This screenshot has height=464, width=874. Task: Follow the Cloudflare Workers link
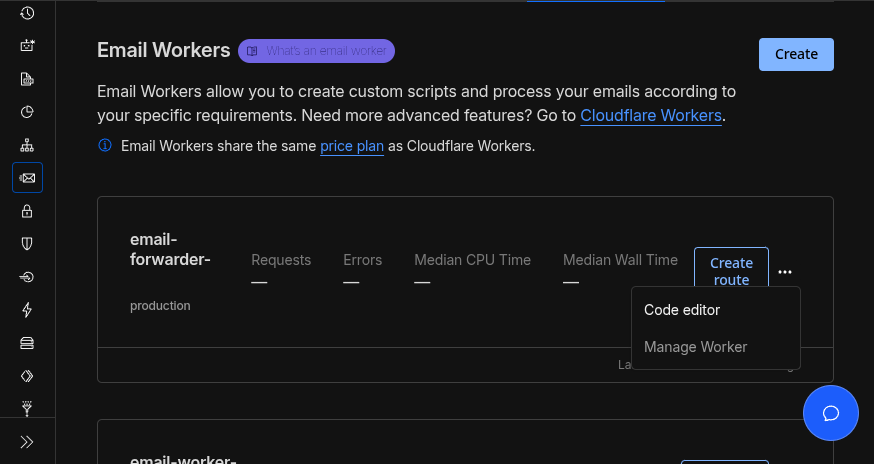[651, 116]
